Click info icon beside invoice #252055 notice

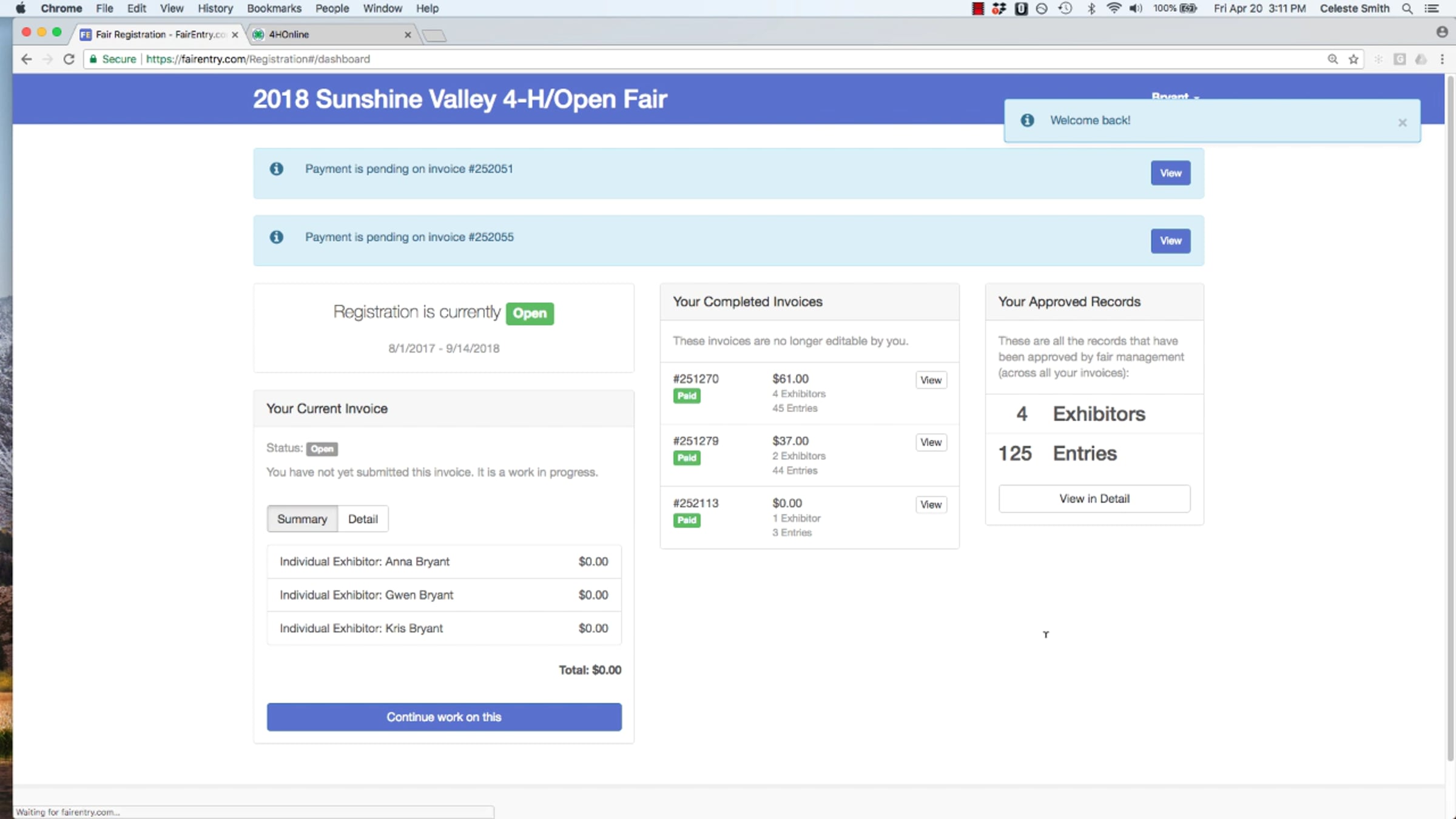coord(277,237)
